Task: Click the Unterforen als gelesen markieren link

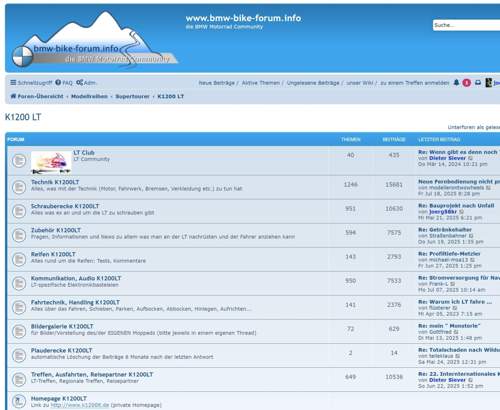Action: (474, 127)
